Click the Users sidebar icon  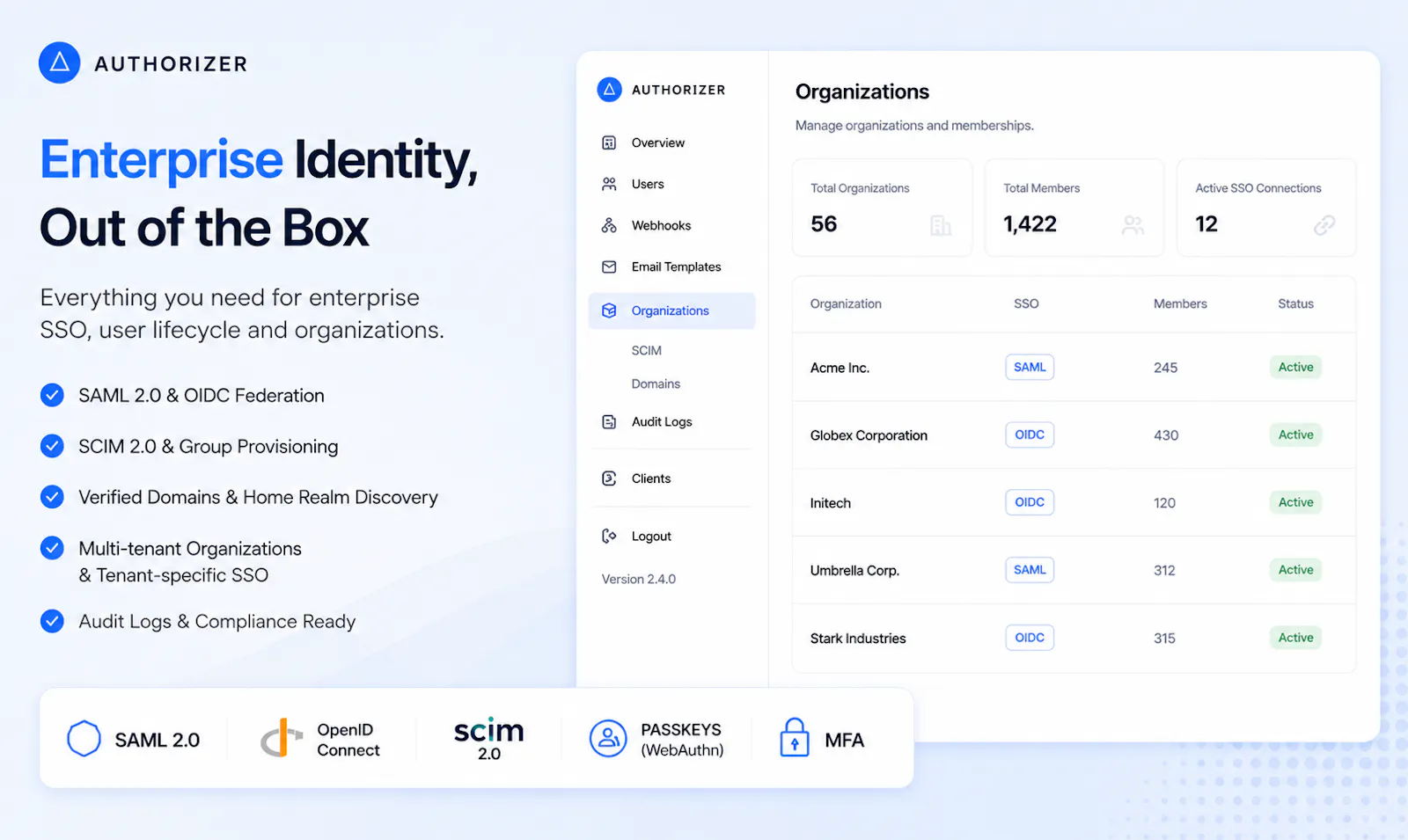(x=609, y=184)
